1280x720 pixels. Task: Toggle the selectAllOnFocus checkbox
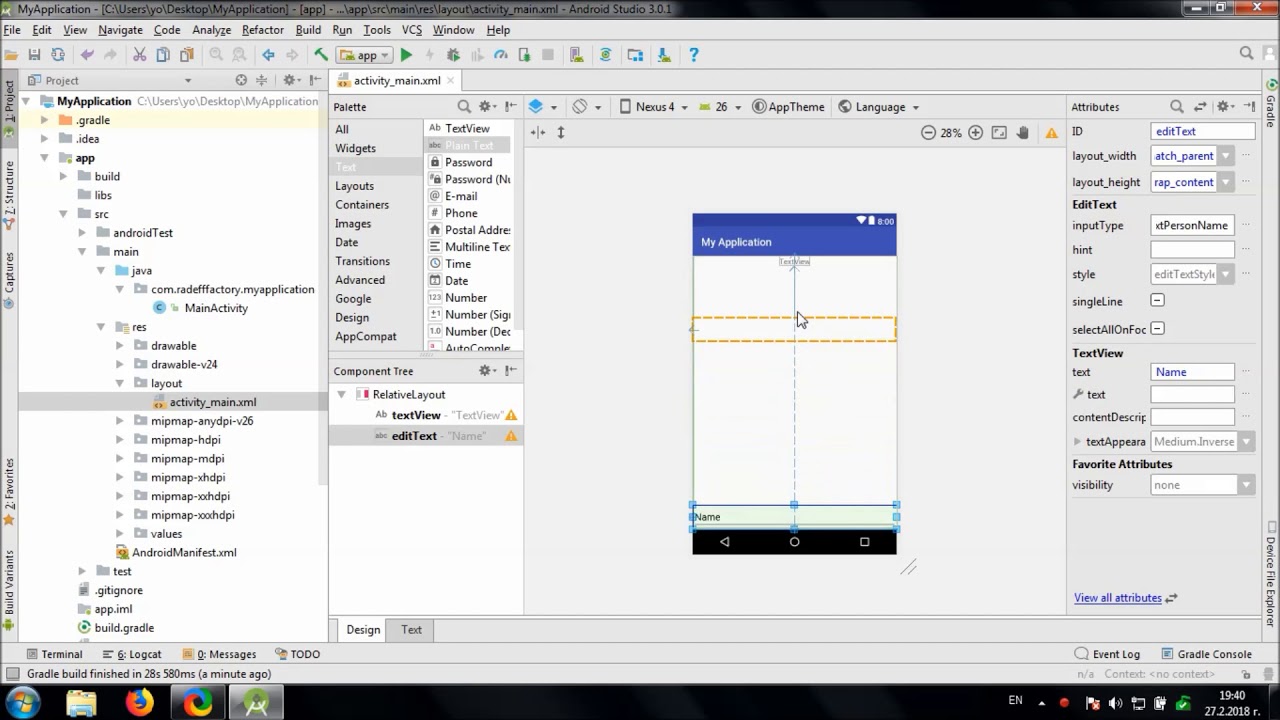click(1157, 329)
